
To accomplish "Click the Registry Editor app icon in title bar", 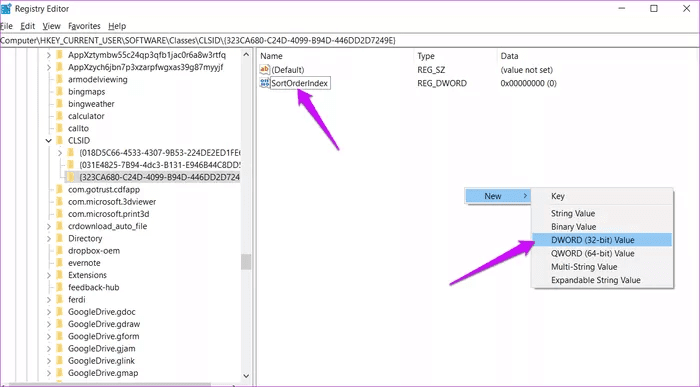I will coord(6,8).
